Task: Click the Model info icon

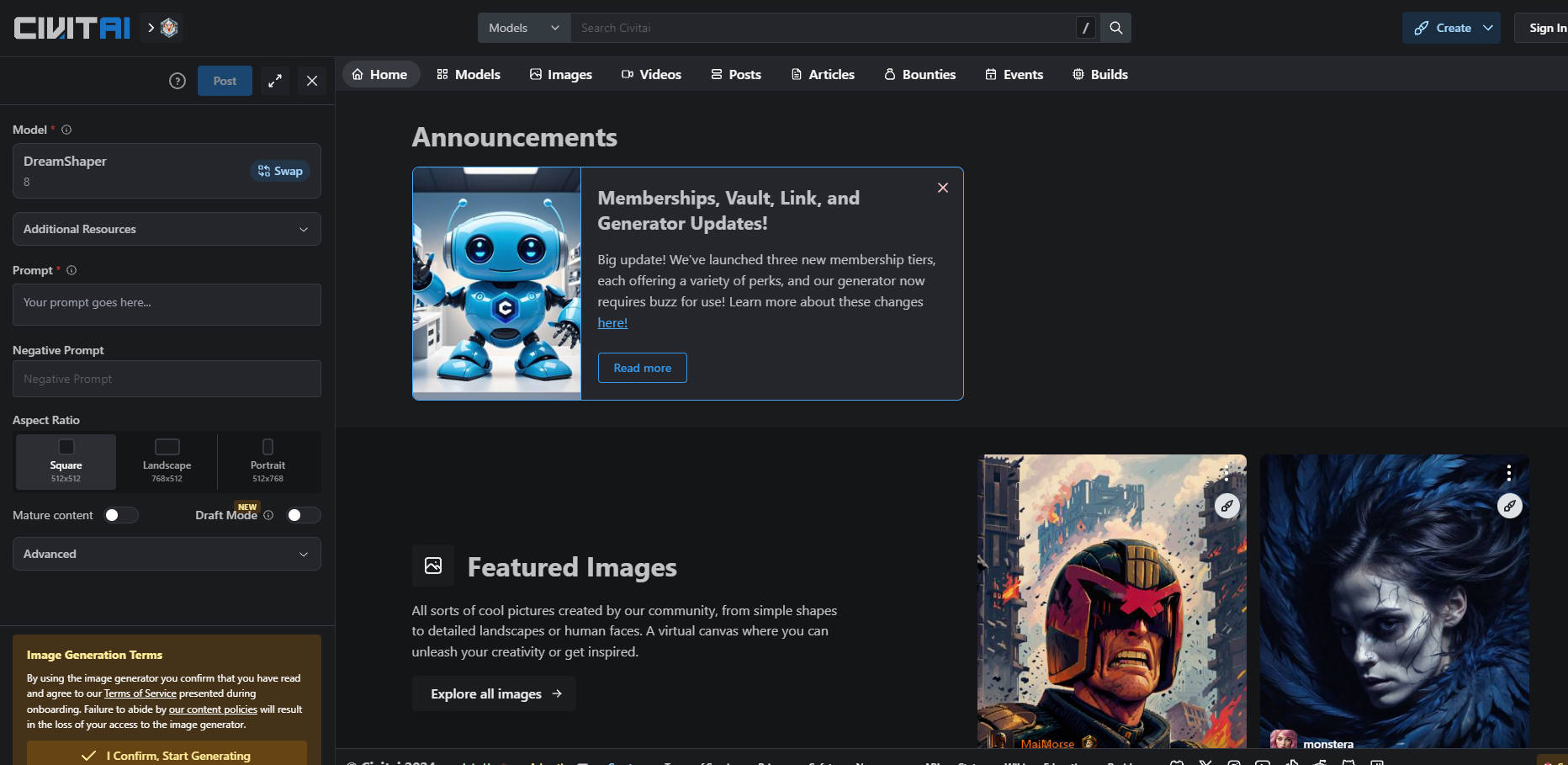Action: (x=66, y=130)
